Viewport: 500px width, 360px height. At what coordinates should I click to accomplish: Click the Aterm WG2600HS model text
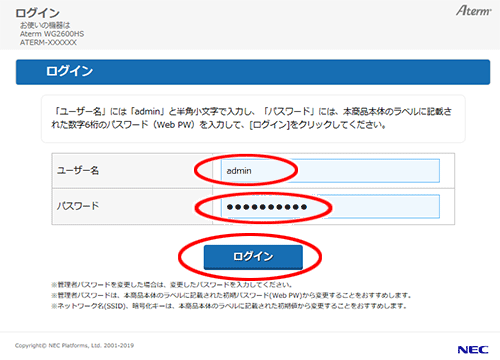[x=52, y=34]
